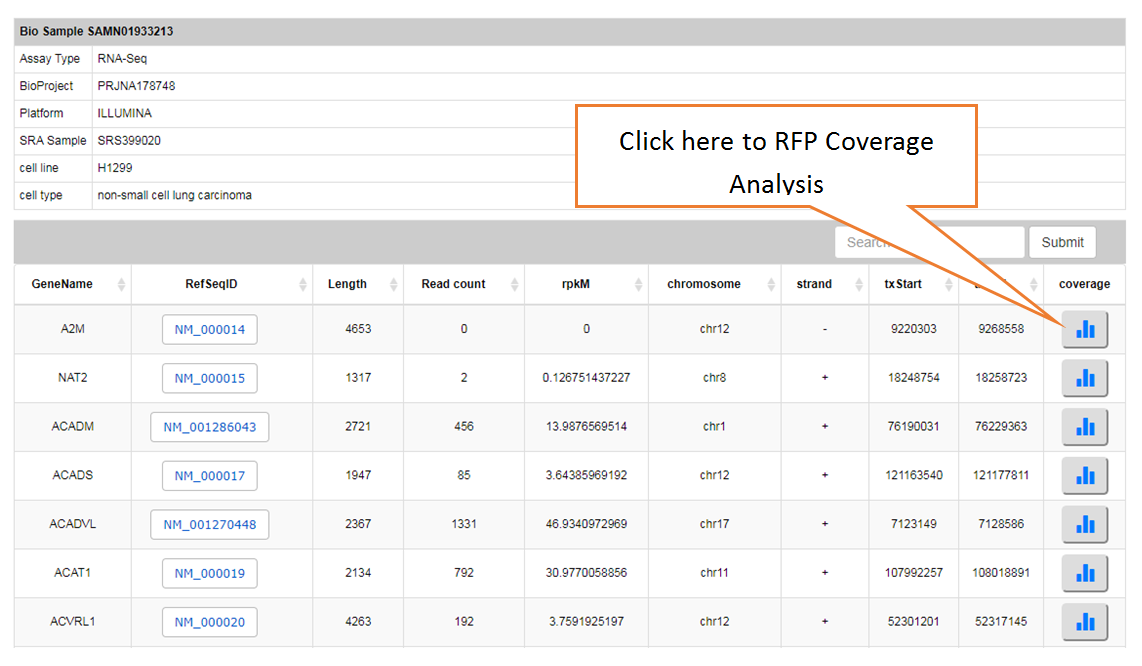The image size is (1142, 666).
Task: Click length value 2367
Action: [358, 525]
